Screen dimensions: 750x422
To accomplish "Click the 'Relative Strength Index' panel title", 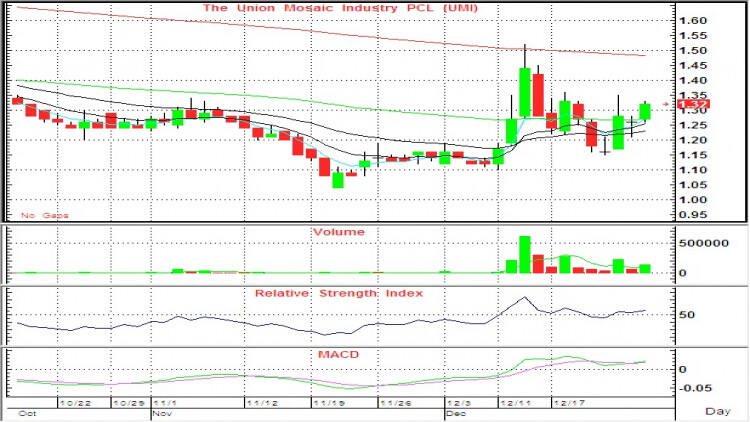I will tap(339, 293).
